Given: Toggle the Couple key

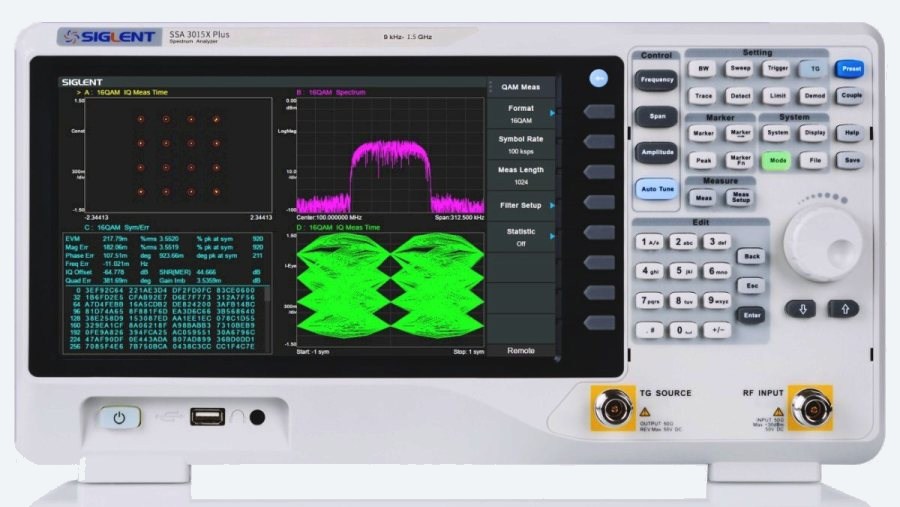Looking at the screenshot, I should tap(851, 95).
